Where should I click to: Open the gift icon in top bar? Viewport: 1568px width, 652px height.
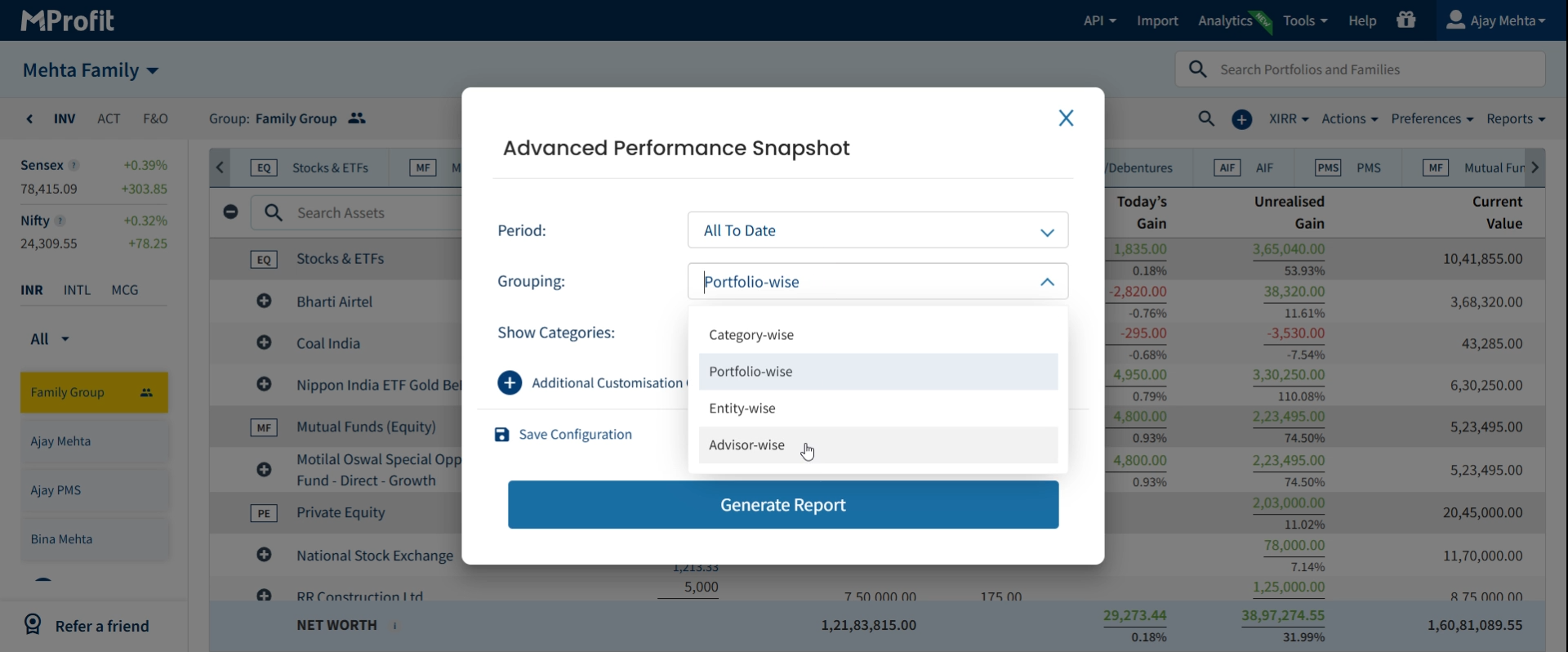(1406, 20)
